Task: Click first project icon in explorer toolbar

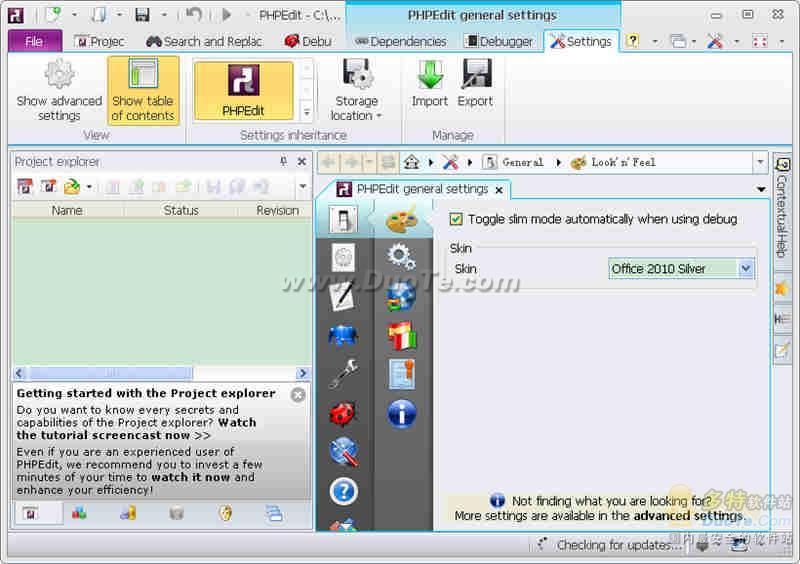Action: [24, 187]
